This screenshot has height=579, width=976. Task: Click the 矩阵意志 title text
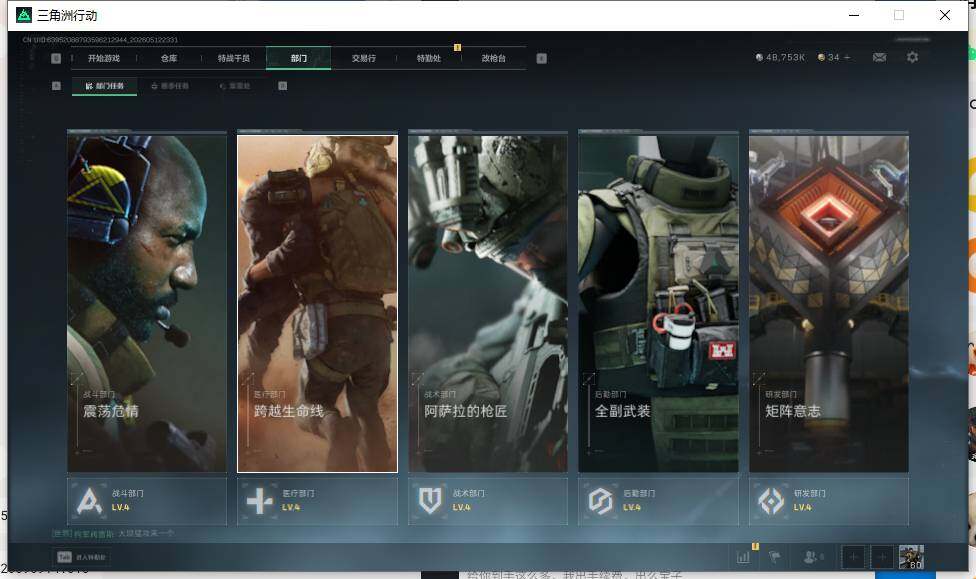tap(793, 412)
